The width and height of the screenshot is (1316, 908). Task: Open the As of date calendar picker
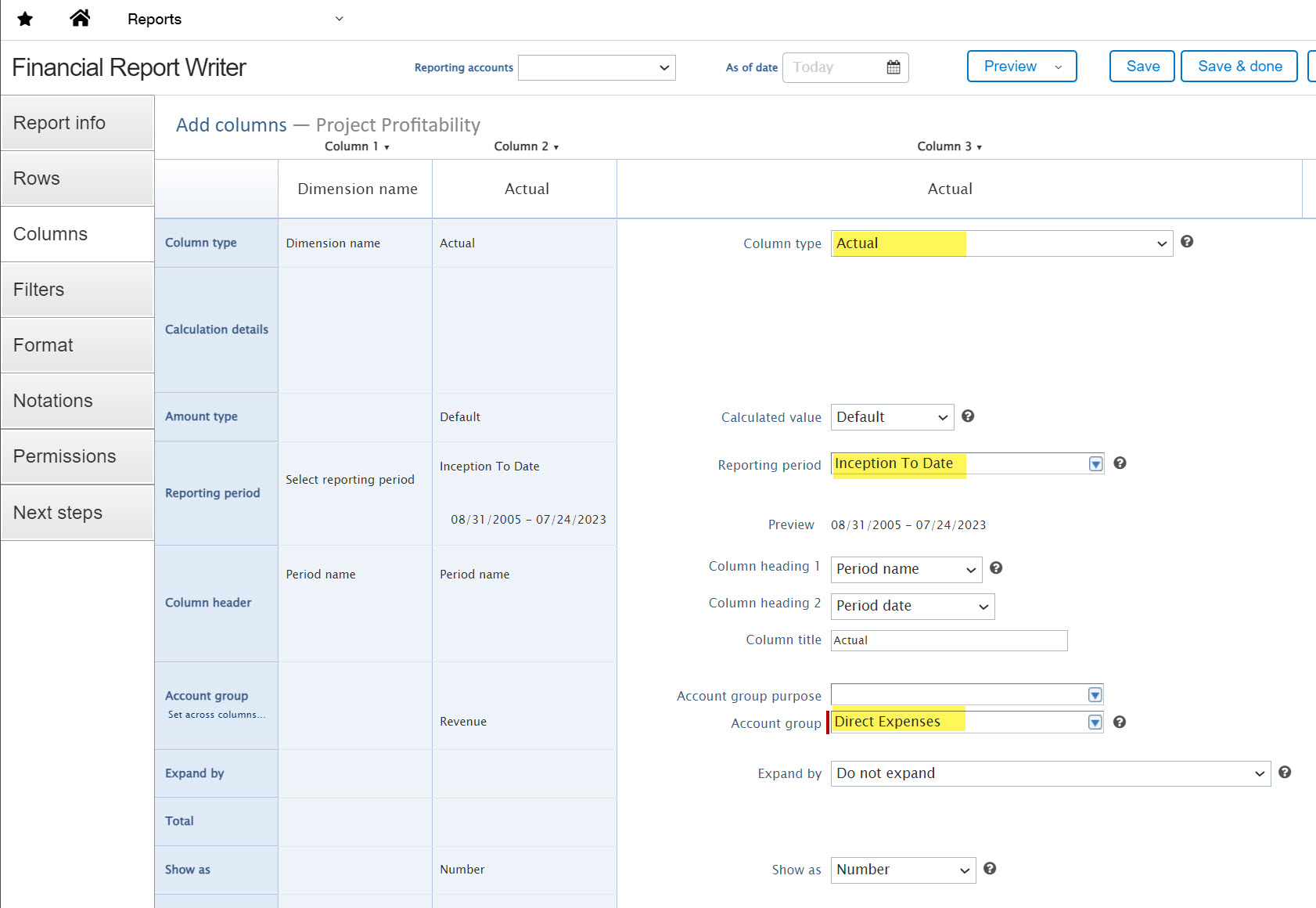[893, 67]
